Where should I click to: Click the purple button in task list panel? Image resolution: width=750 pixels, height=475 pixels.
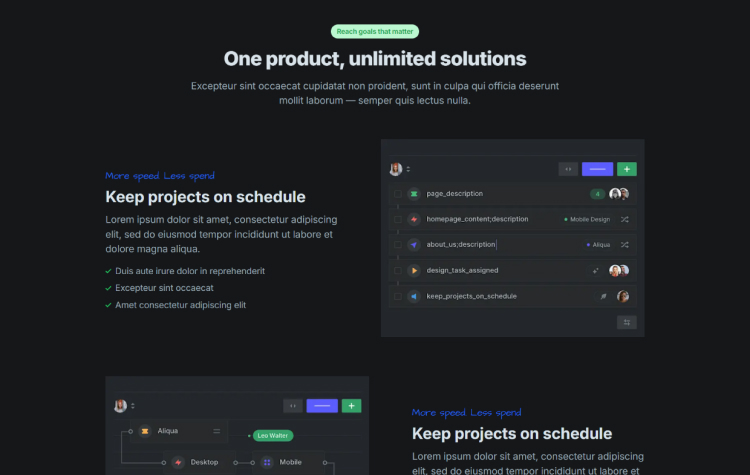(x=597, y=169)
